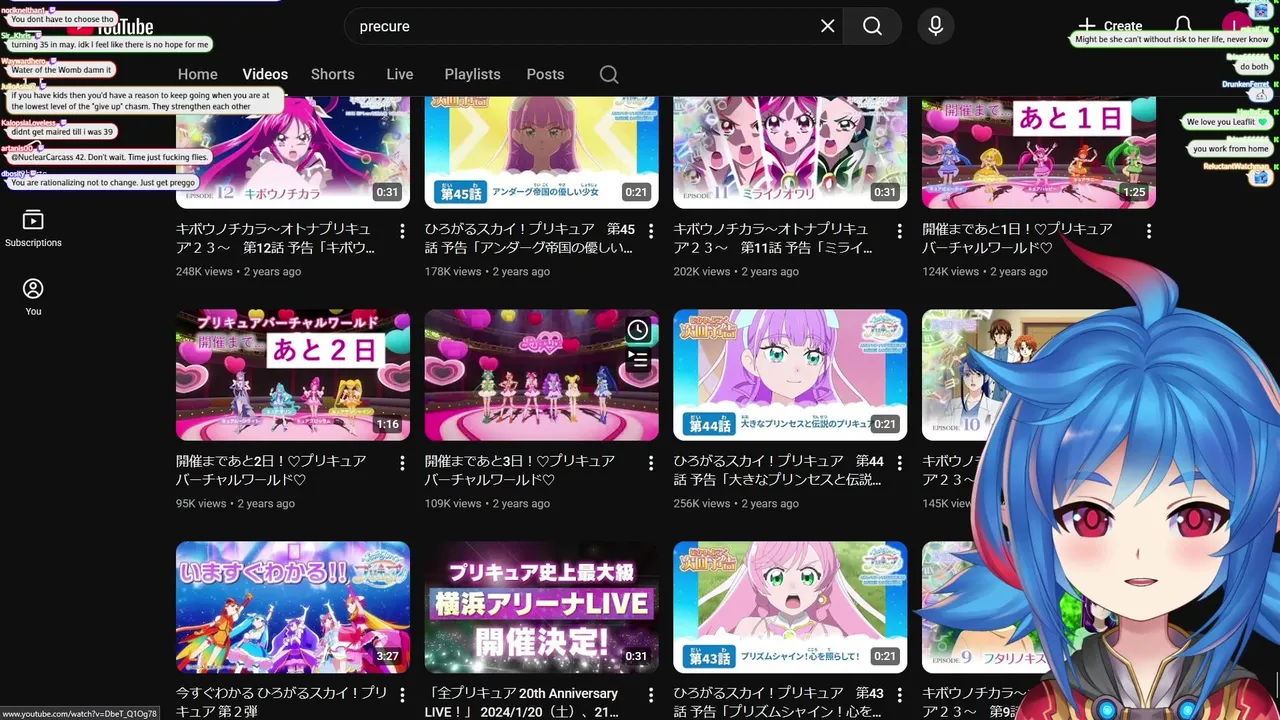Viewport: 1280px width, 720px height.
Task: Open options menu for 第11話 video
Action: coord(900,231)
